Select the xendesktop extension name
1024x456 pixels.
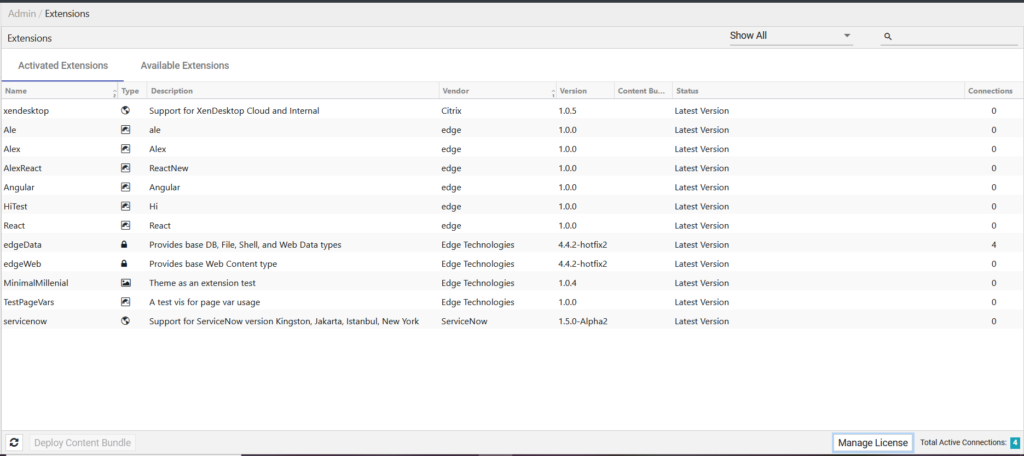pyautogui.click(x=26, y=111)
